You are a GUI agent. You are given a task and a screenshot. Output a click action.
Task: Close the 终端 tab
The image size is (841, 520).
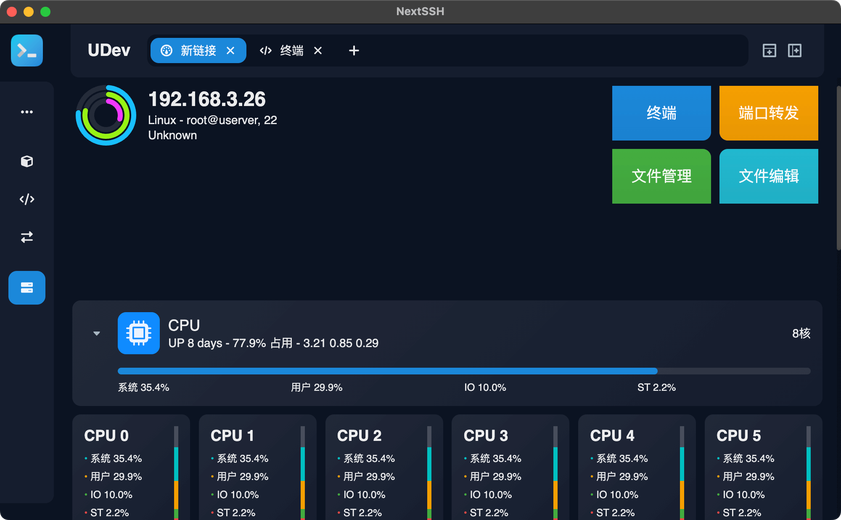point(318,50)
